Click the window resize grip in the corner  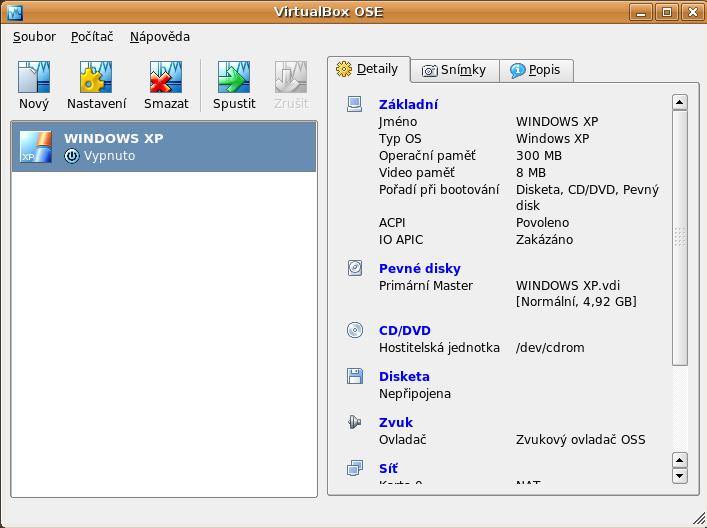pyautogui.click(x=698, y=519)
